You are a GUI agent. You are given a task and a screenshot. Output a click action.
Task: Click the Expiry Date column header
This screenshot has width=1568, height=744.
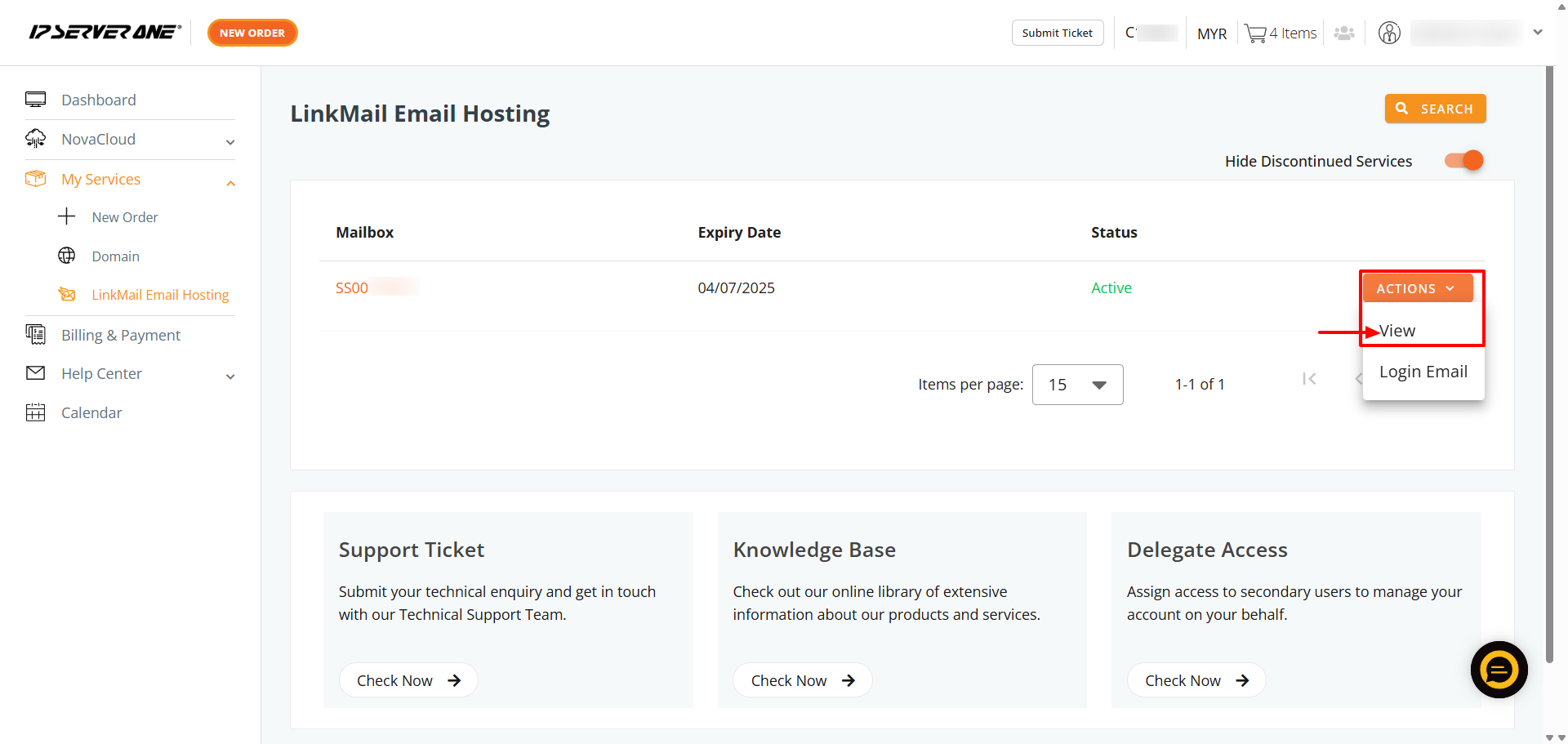(739, 232)
